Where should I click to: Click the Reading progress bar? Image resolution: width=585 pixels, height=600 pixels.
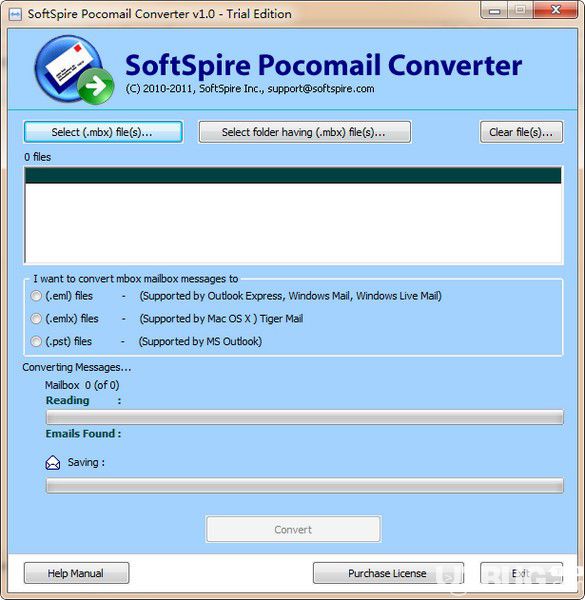[x=305, y=417]
